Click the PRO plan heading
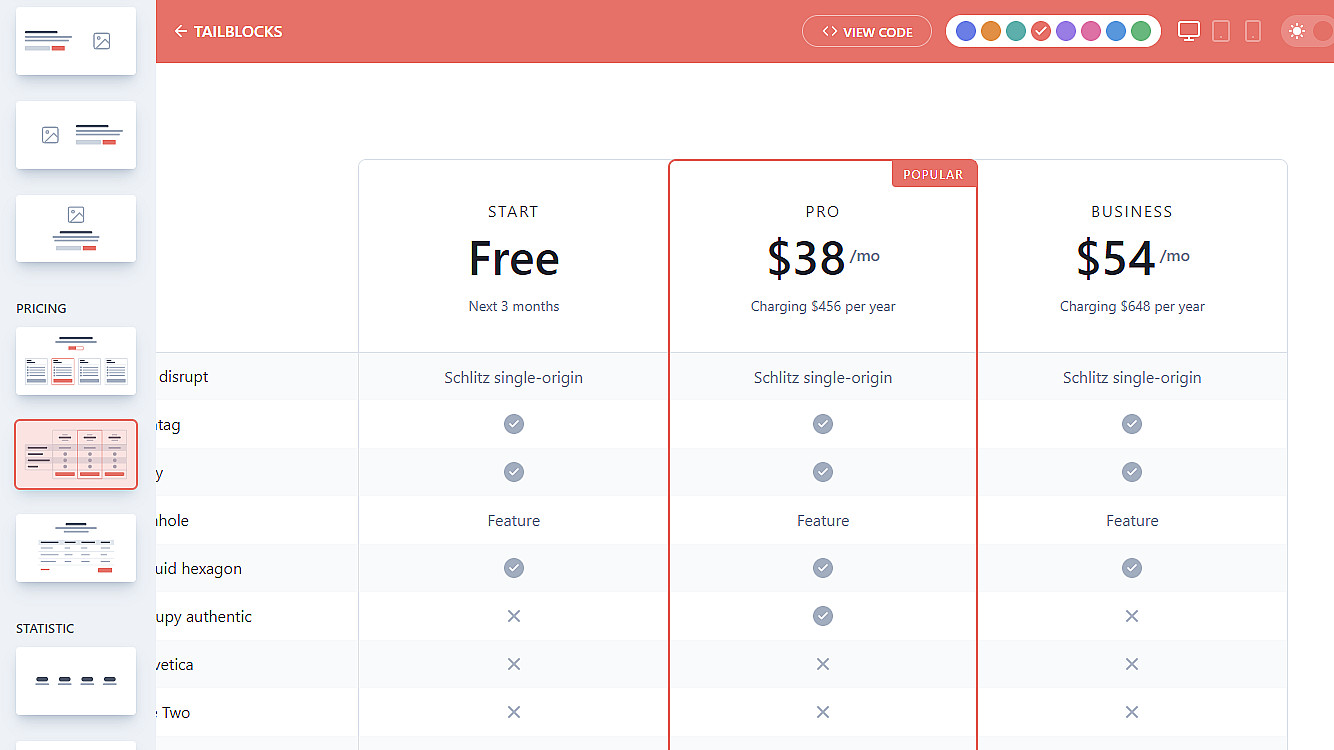Image resolution: width=1334 pixels, height=750 pixels. click(823, 212)
